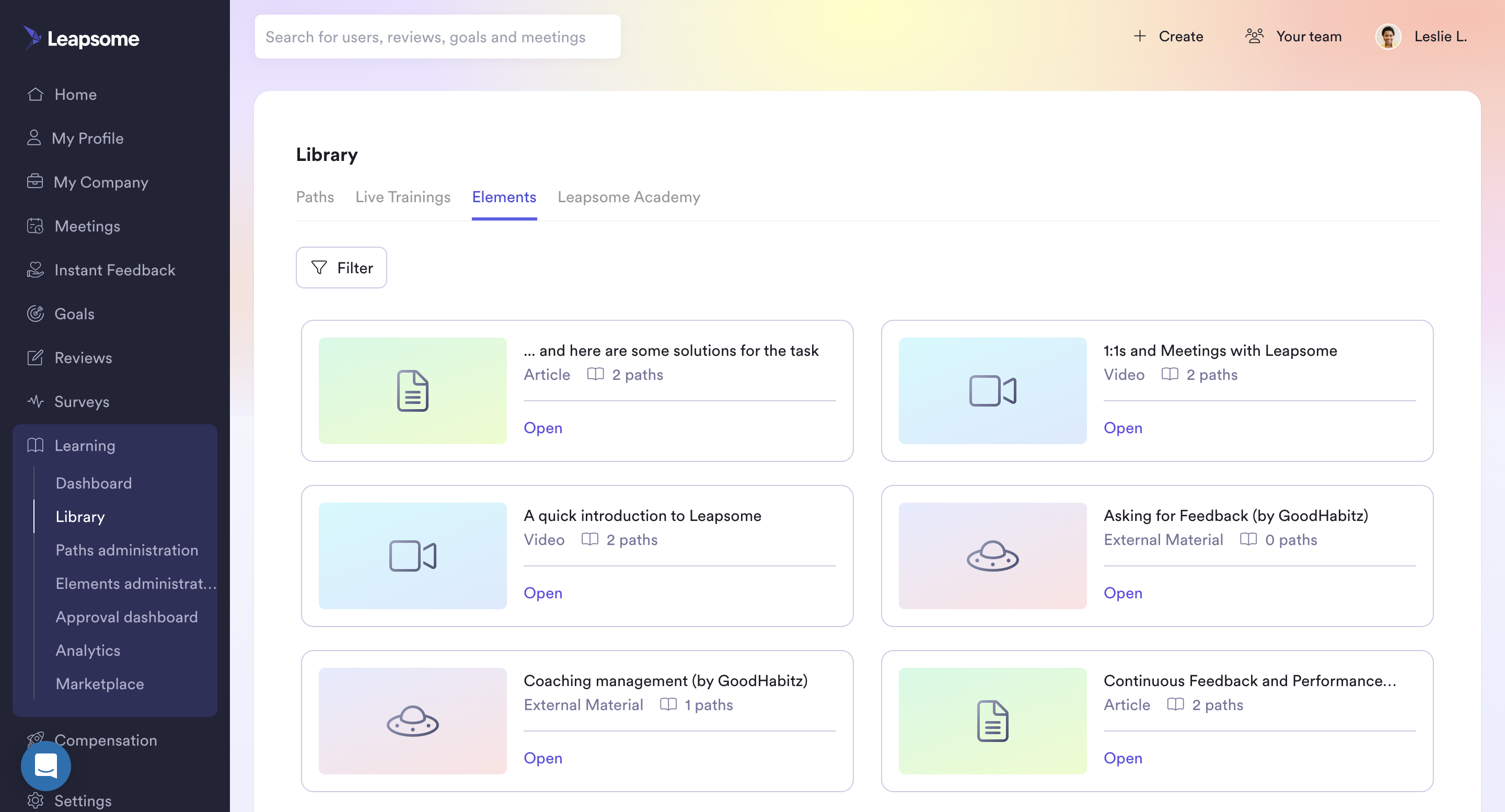Click the Create plus icon
The height and width of the screenshot is (812, 1505).
click(x=1139, y=36)
